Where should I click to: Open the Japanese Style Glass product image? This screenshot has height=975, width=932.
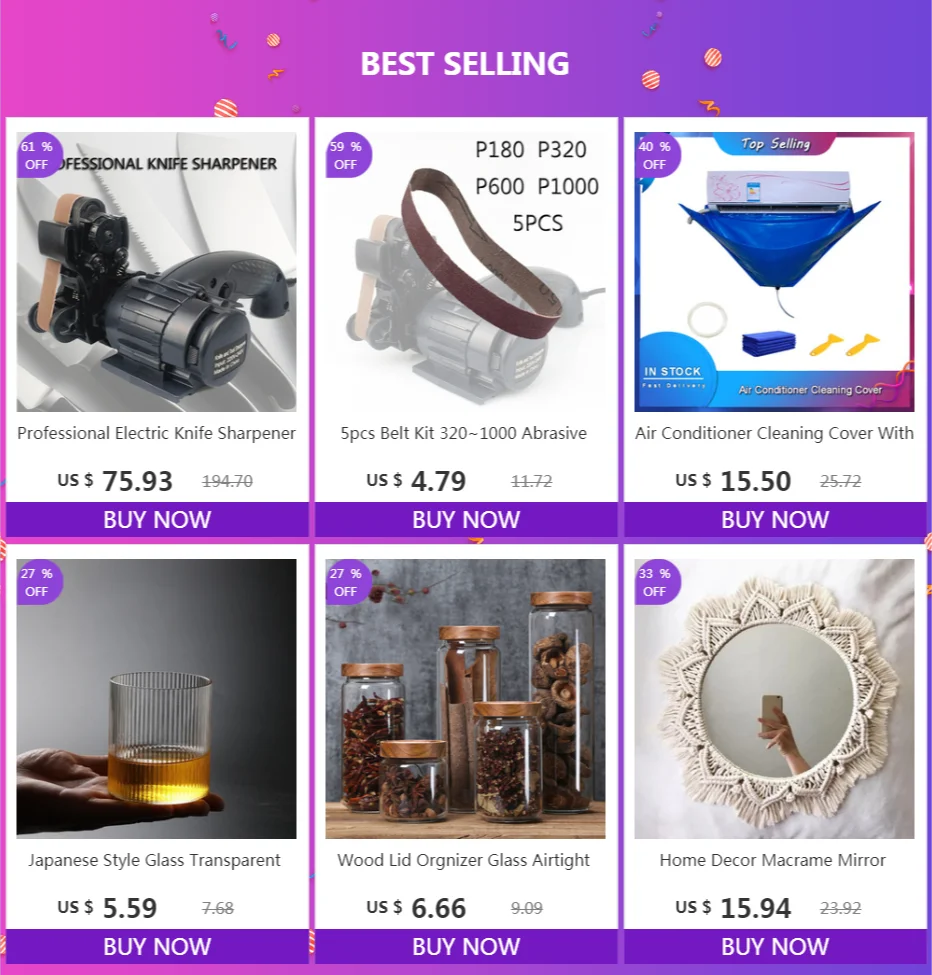pyautogui.click(x=156, y=699)
